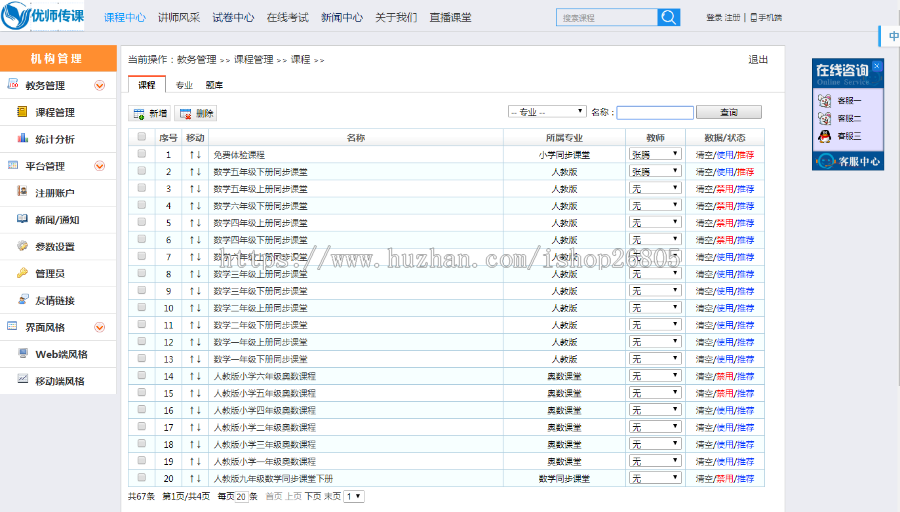Click the 查询 button
This screenshot has width=900, height=512.
pyautogui.click(x=729, y=112)
